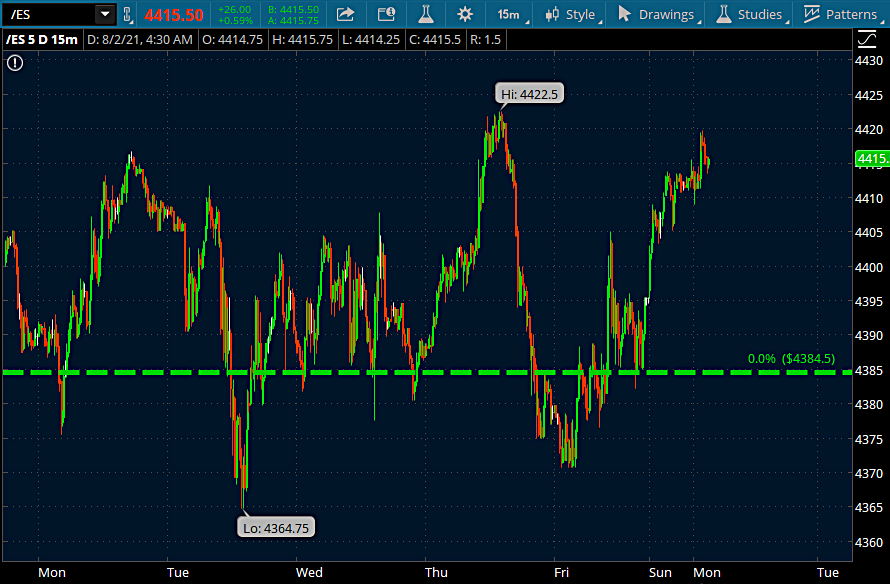
Task: Select the green dashed 4384.5 price line
Action: (300, 372)
